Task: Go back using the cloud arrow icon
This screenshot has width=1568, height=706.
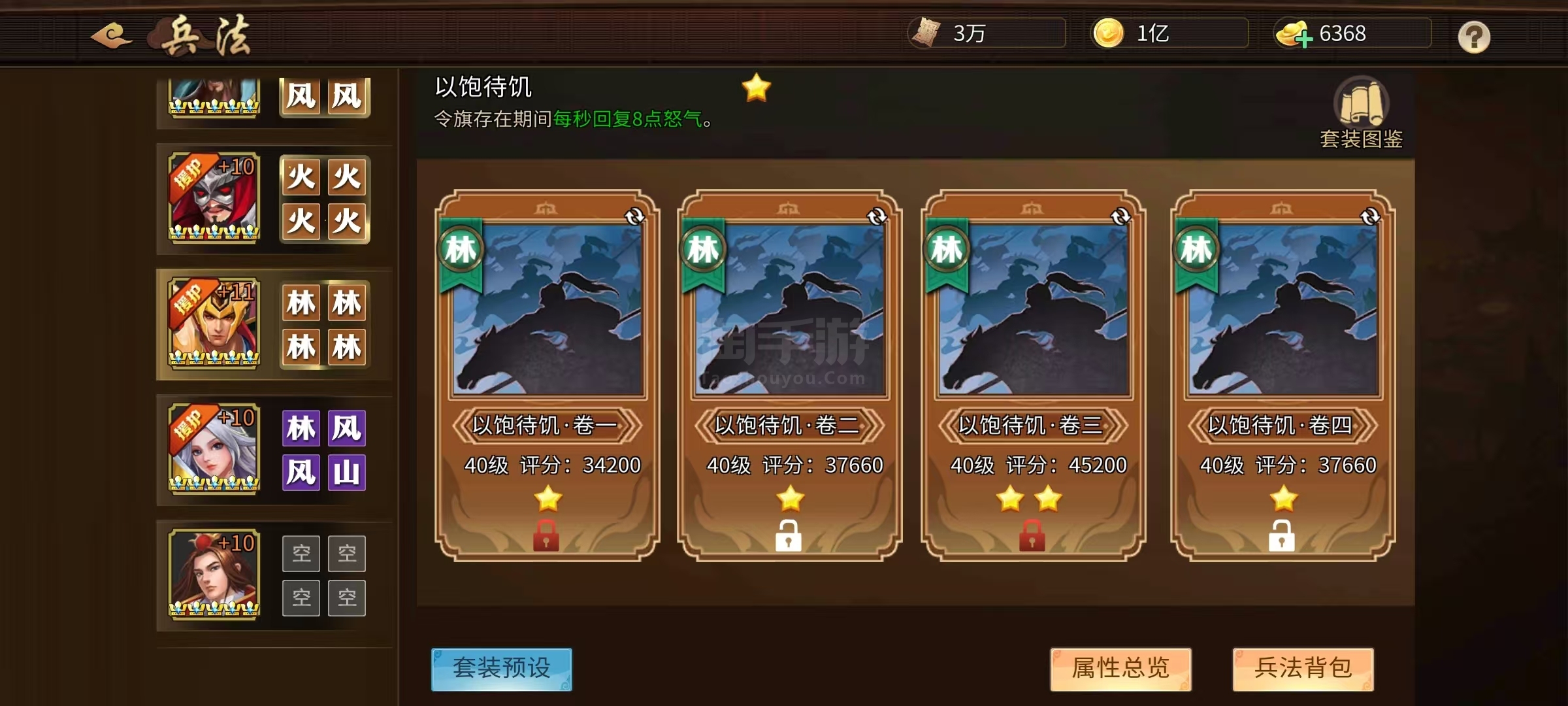Action: [112, 35]
